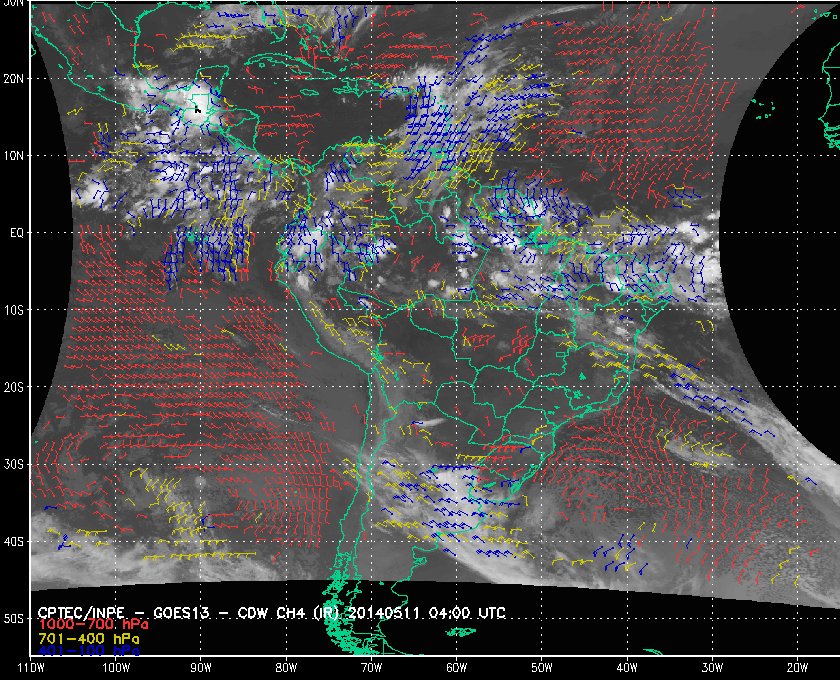The width and height of the screenshot is (840, 680).
Task: Click the "30S" latitude label
Action: click(x=14, y=465)
